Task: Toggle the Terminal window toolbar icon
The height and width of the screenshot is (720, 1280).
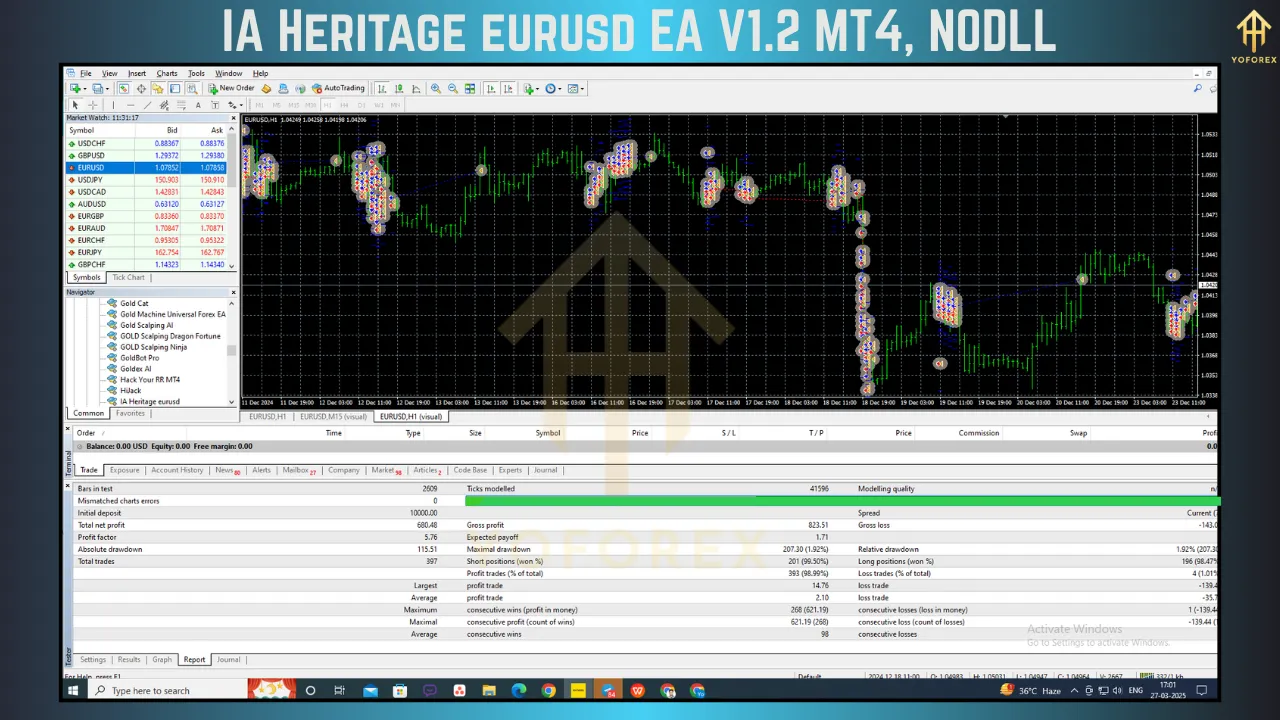Action: (175, 88)
